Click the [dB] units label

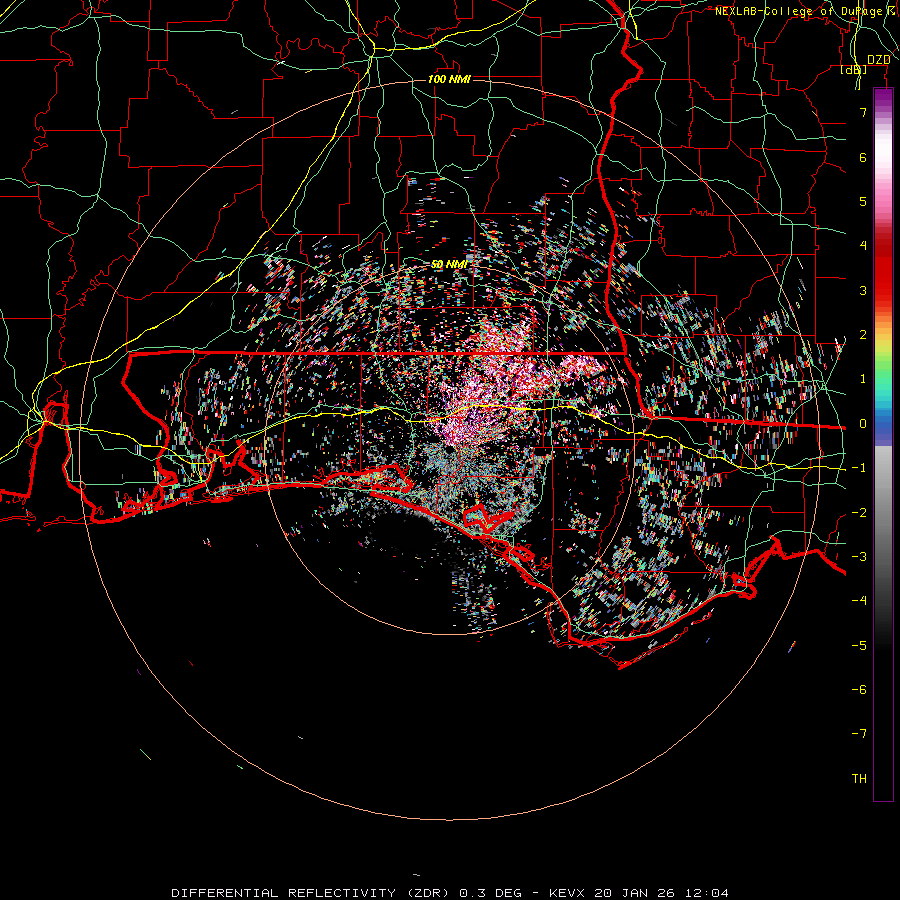(854, 70)
